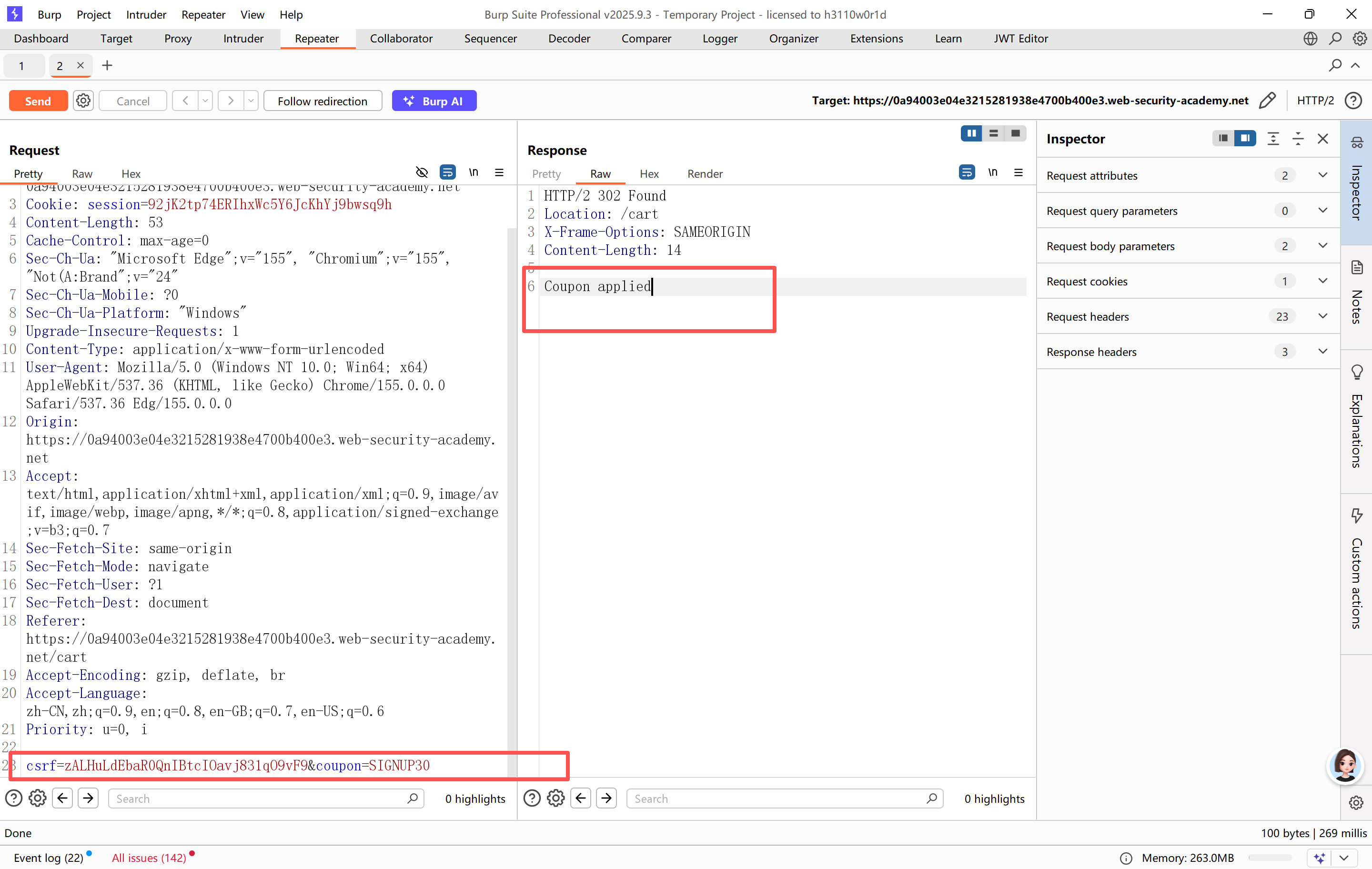1372x869 pixels.
Task: Click Follow redirection button
Action: [323, 101]
